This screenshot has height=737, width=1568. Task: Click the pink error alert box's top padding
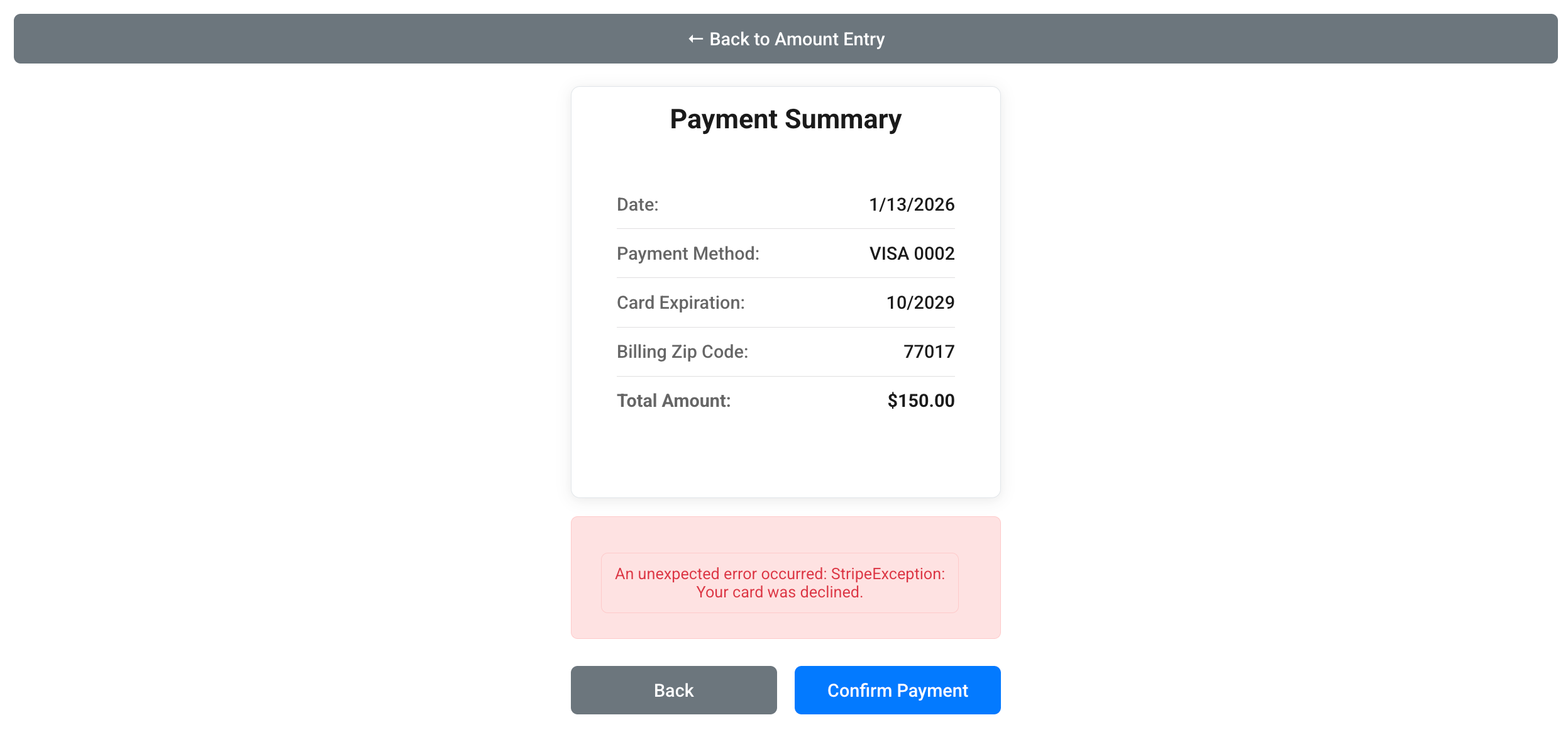pos(785,535)
